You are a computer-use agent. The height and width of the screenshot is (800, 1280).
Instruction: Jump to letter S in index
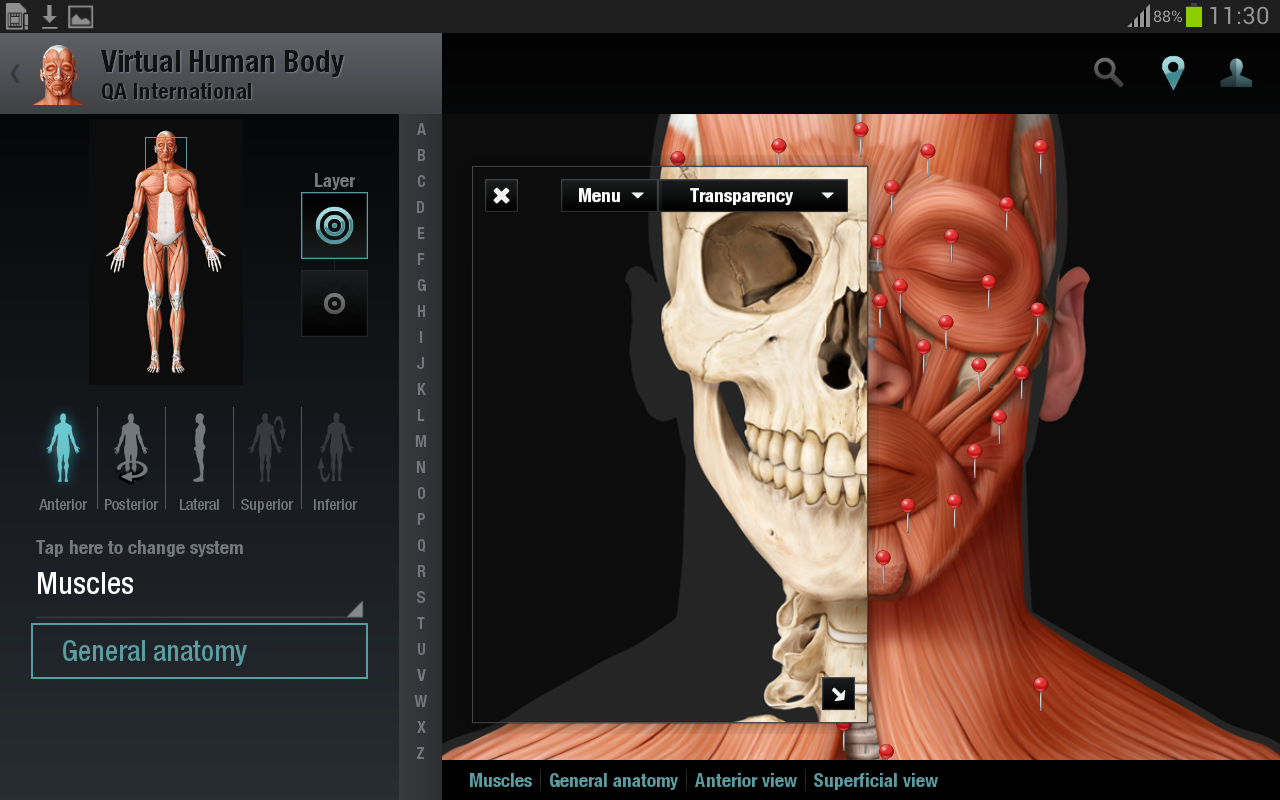click(x=421, y=597)
